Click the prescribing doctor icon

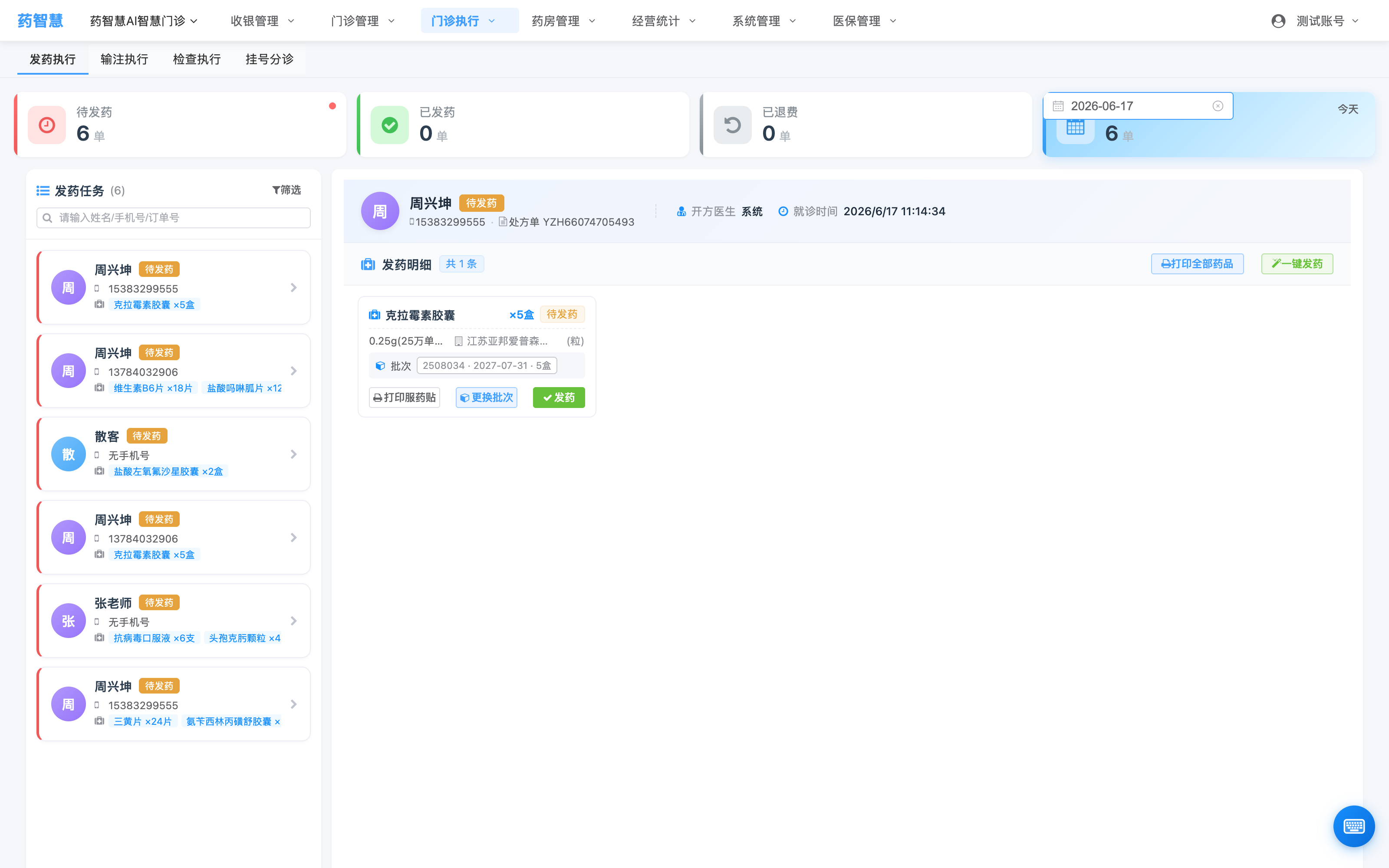681,211
